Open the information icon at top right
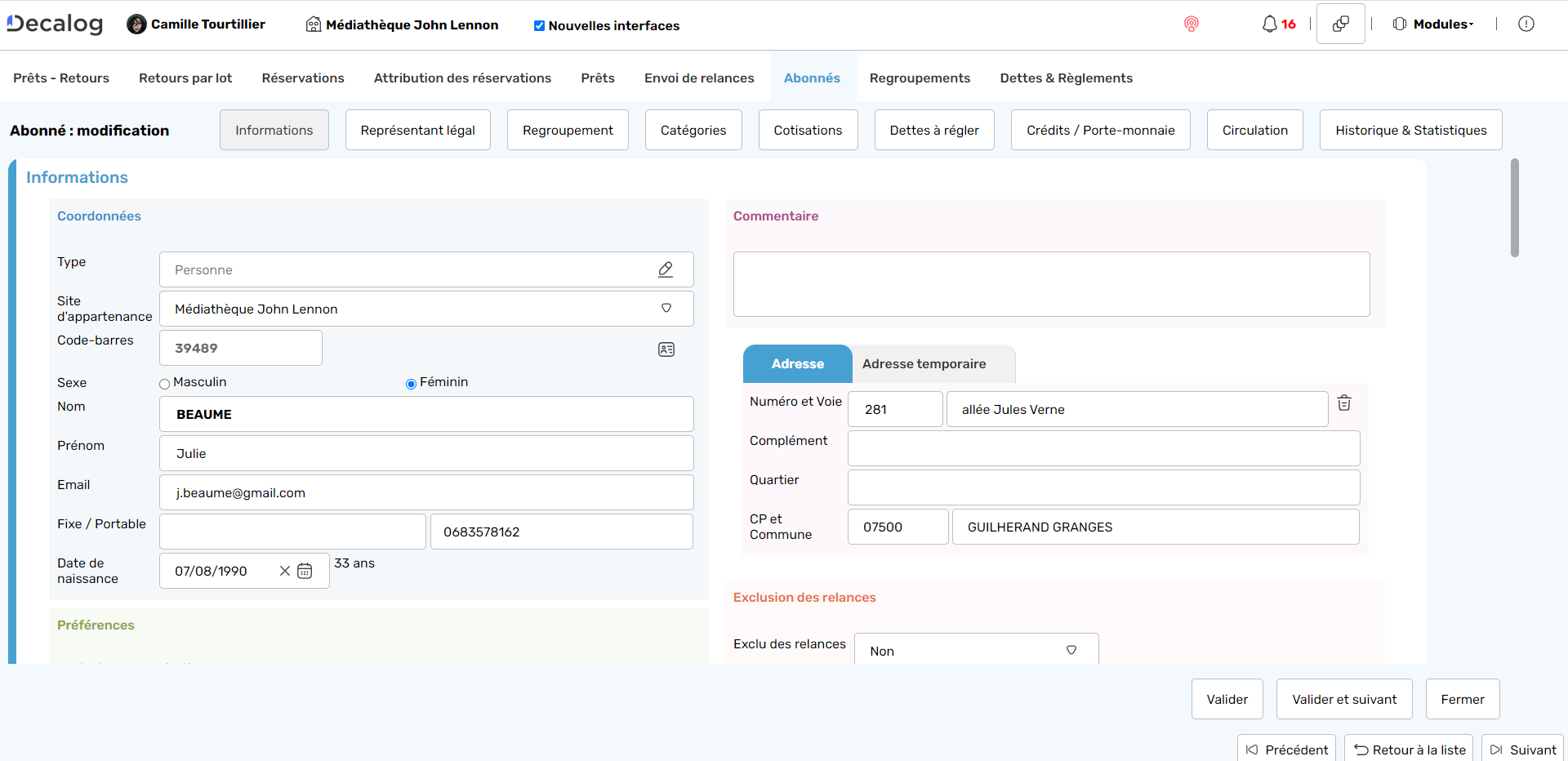The width and height of the screenshot is (1568, 761). (x=1526, y=24)
